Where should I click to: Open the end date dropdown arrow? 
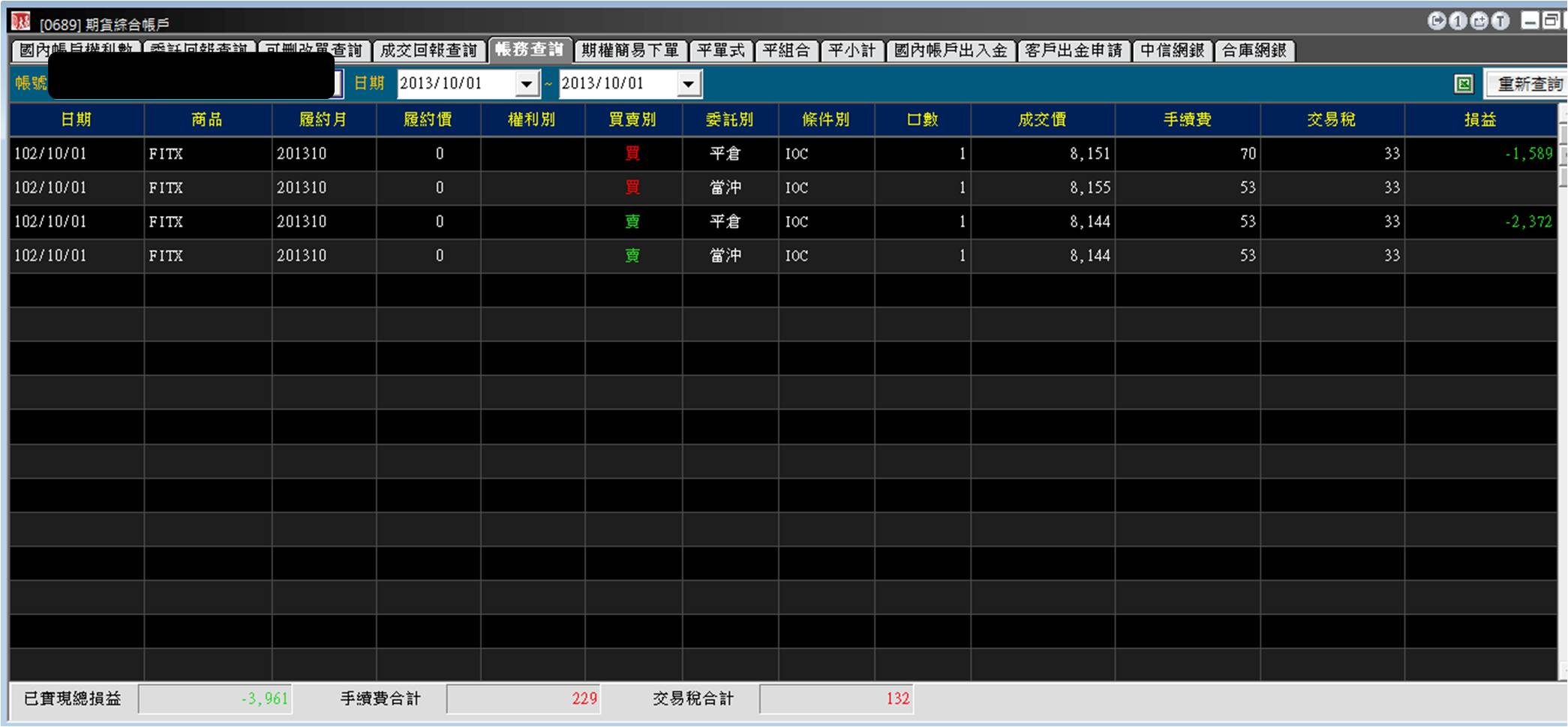pos(689,84)
